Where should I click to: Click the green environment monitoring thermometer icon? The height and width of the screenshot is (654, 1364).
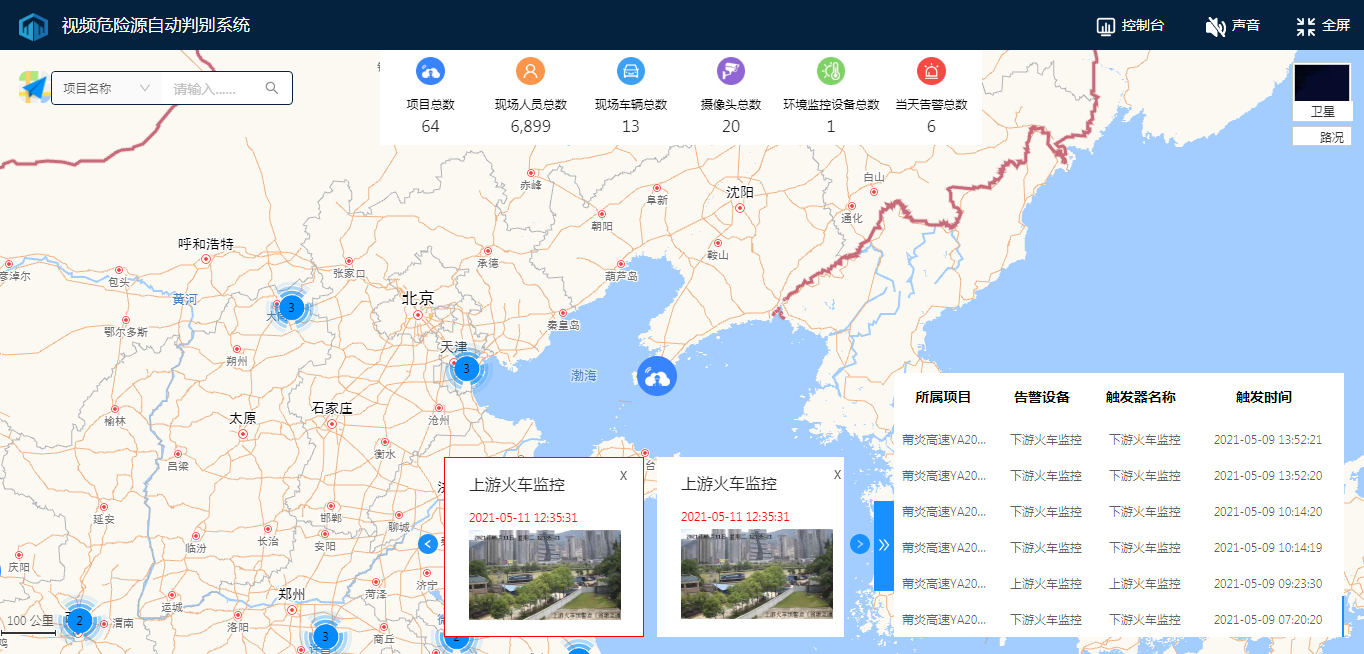coord(831,71)
